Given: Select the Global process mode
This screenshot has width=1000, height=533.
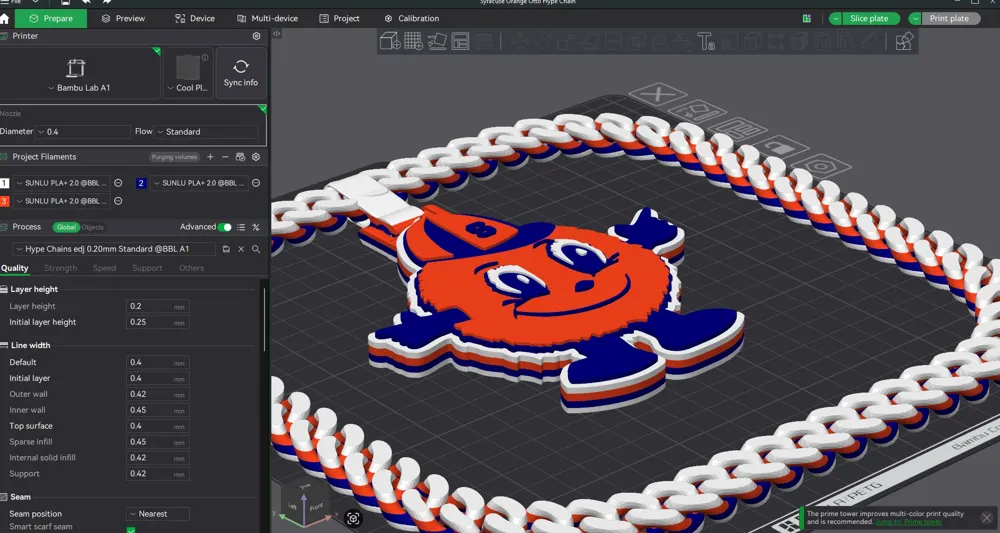Looking at the screenshot, I should tap(66, 227).
